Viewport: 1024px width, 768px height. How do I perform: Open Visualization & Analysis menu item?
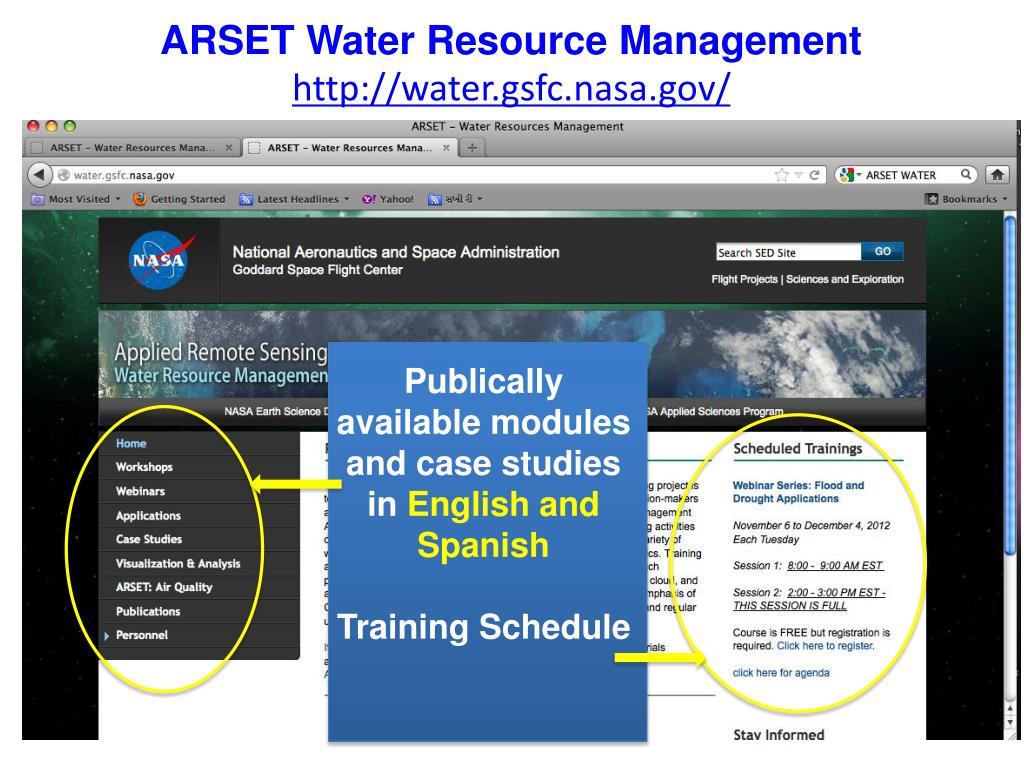point(178,564)
